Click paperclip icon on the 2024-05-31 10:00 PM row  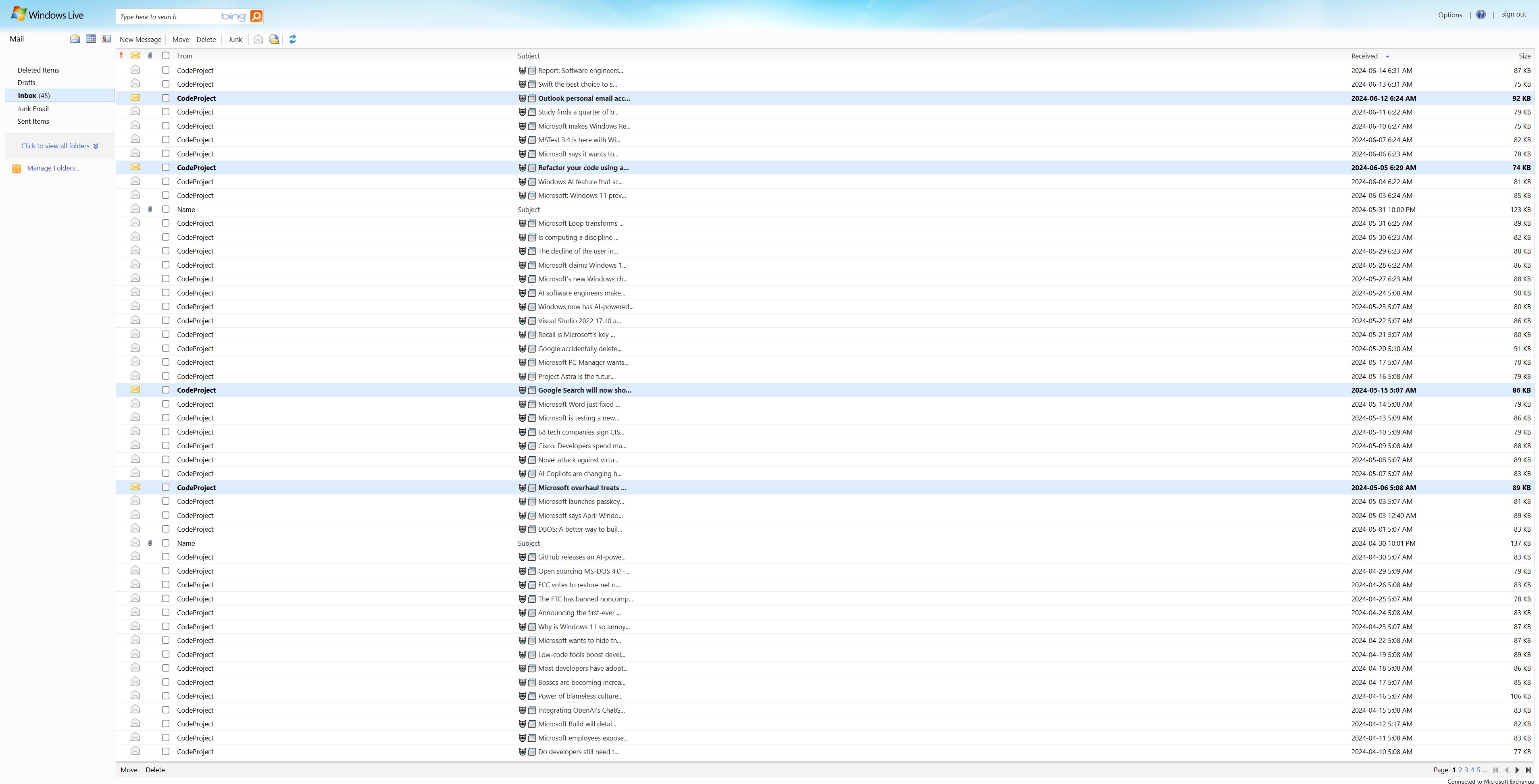tap(150, 209)
